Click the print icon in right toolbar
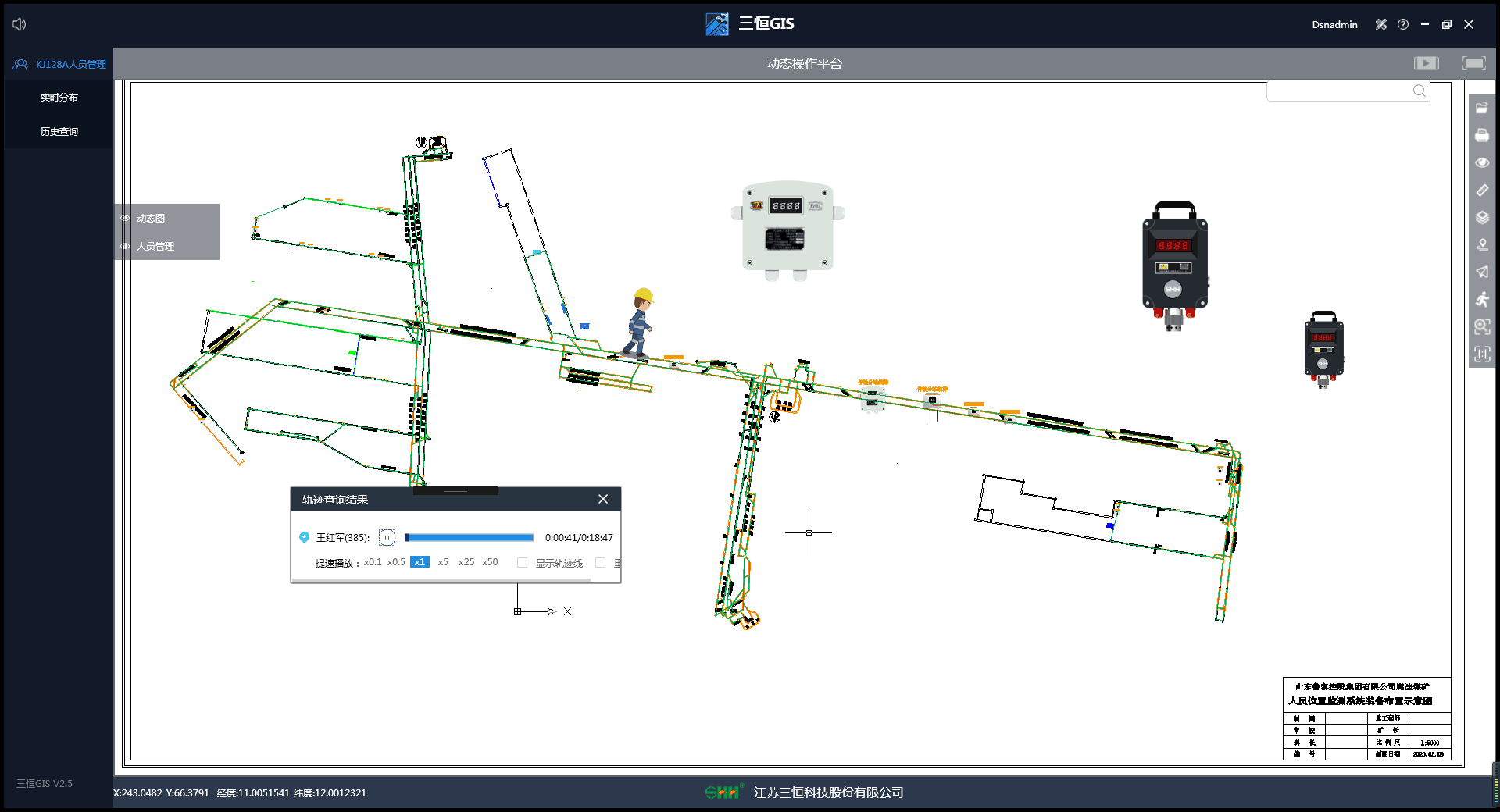The image size is (1500, 812). pos(1481,136)
